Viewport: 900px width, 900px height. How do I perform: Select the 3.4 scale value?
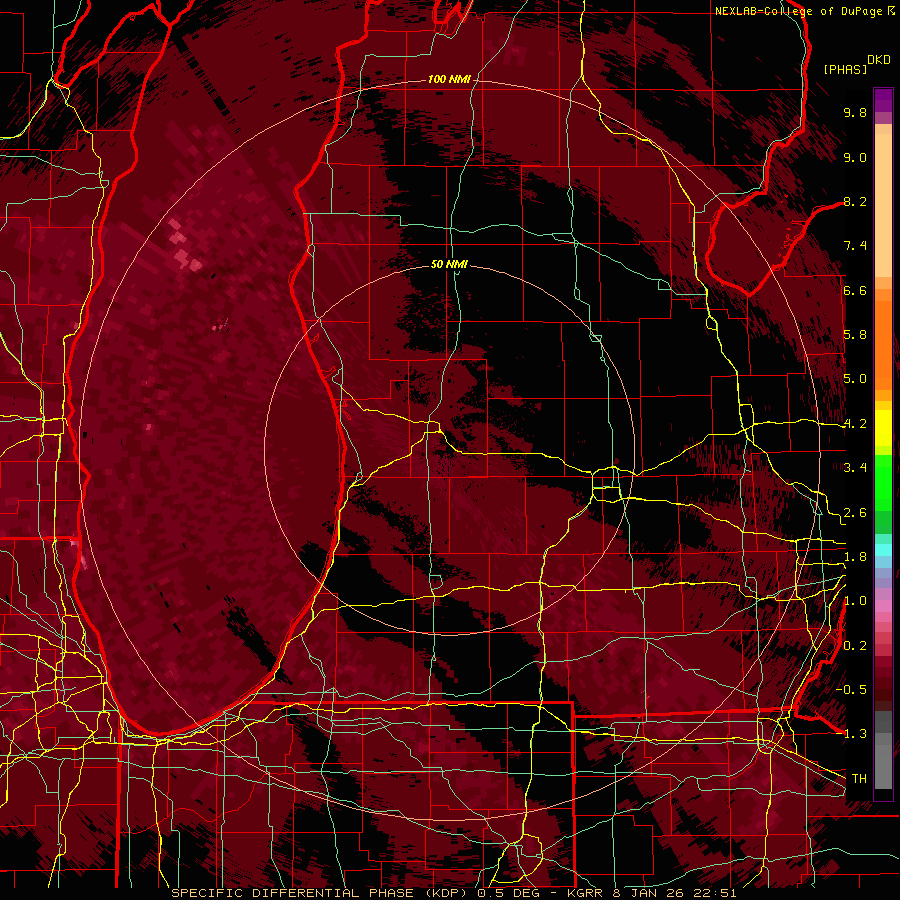coord(855,468)
